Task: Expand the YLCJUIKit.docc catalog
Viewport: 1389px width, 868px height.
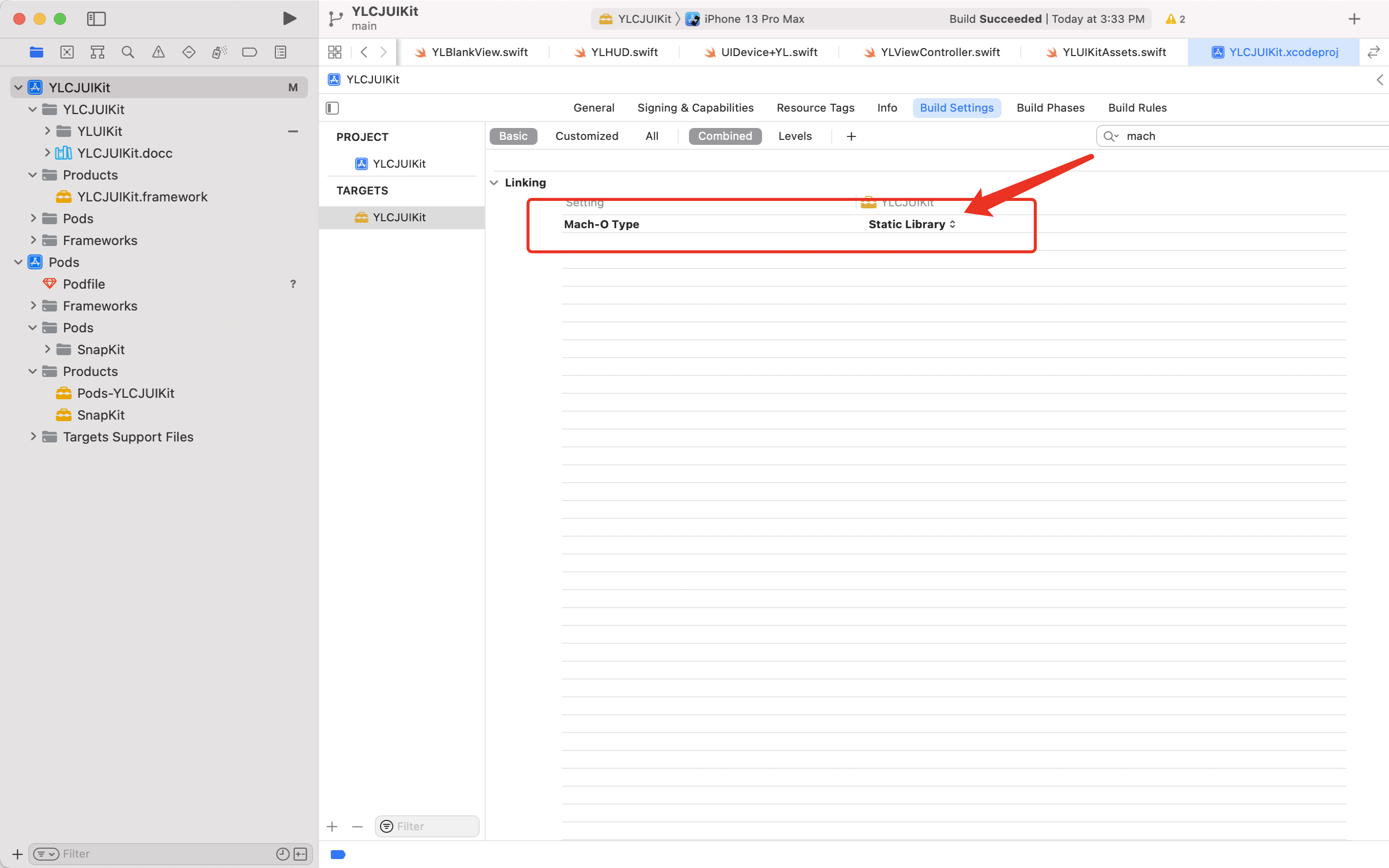Action: 48,153
